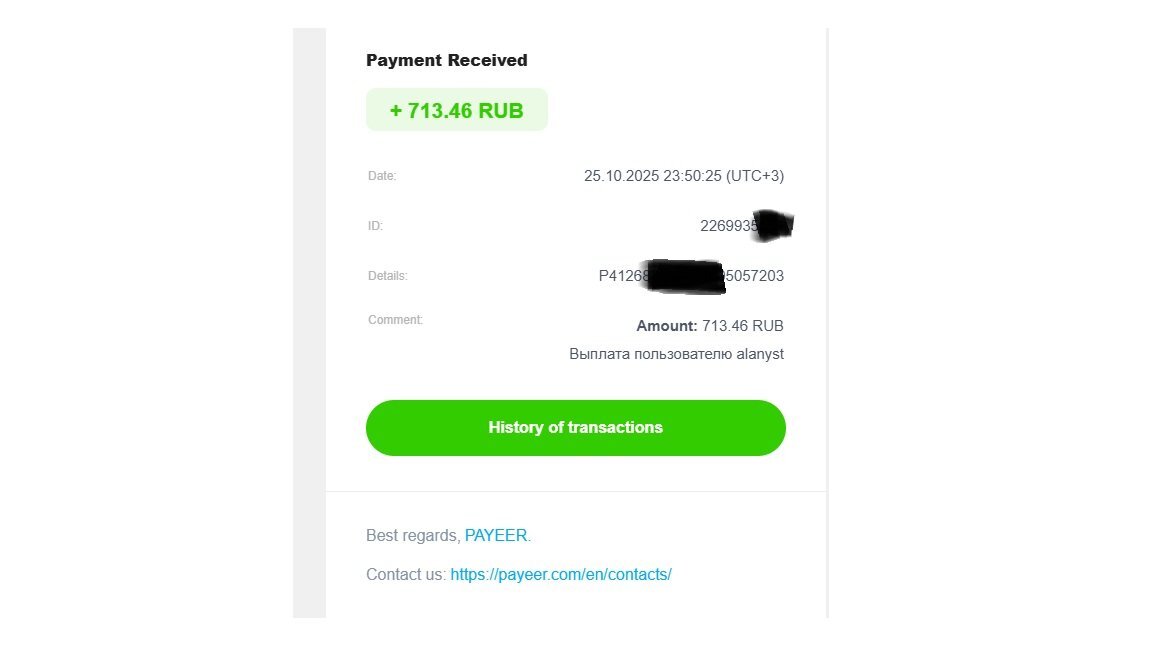The width and height of the screenshot is (1152, 648).
Task: Click the Payment Received heading
Action: [x=447, y=60]
